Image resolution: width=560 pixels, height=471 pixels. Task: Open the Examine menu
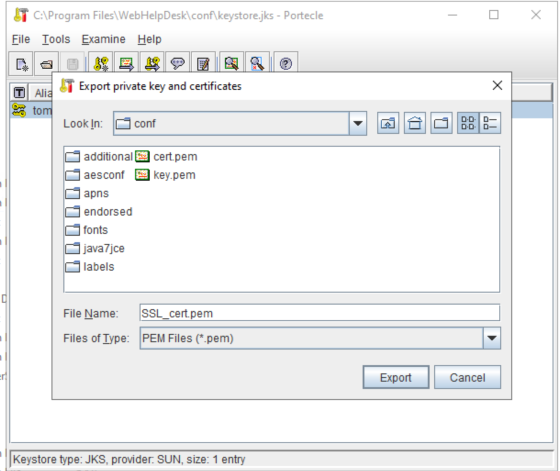click(x=104, y=39)
